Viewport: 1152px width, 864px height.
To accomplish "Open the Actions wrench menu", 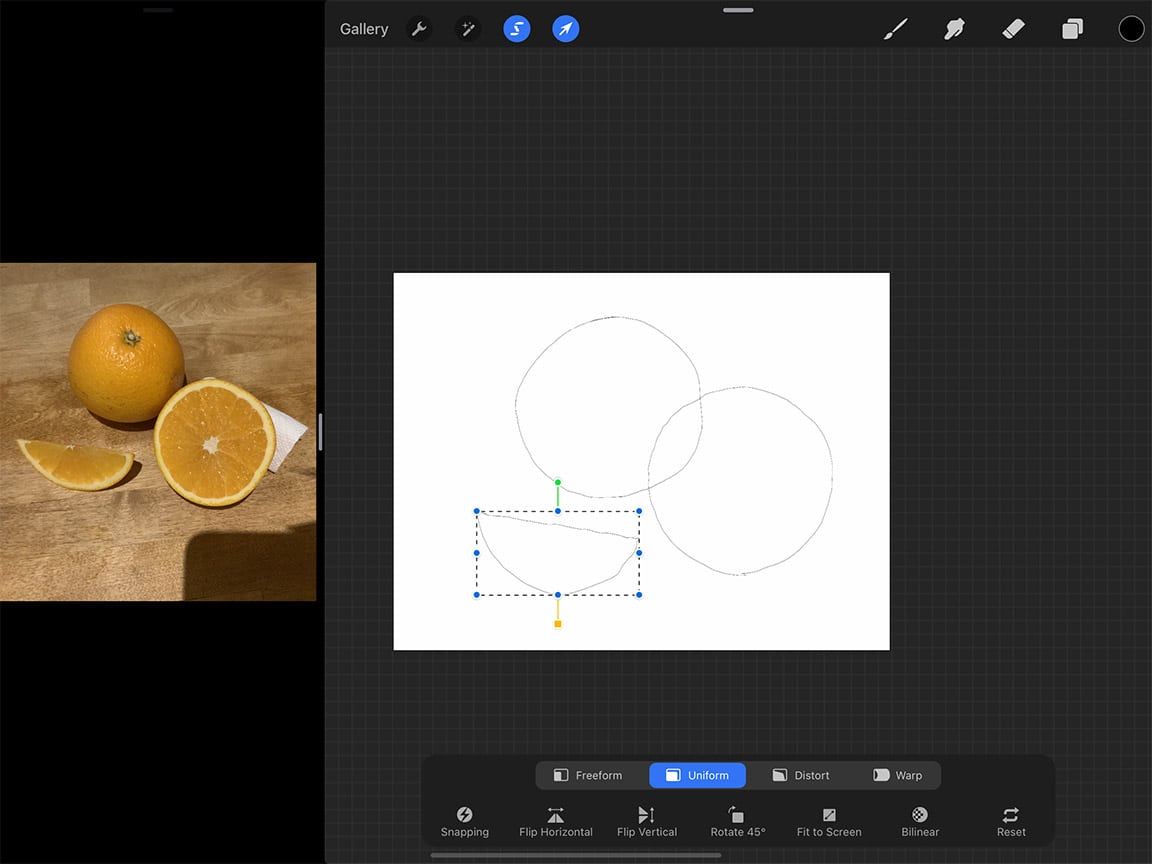I will tap(419, 28).
